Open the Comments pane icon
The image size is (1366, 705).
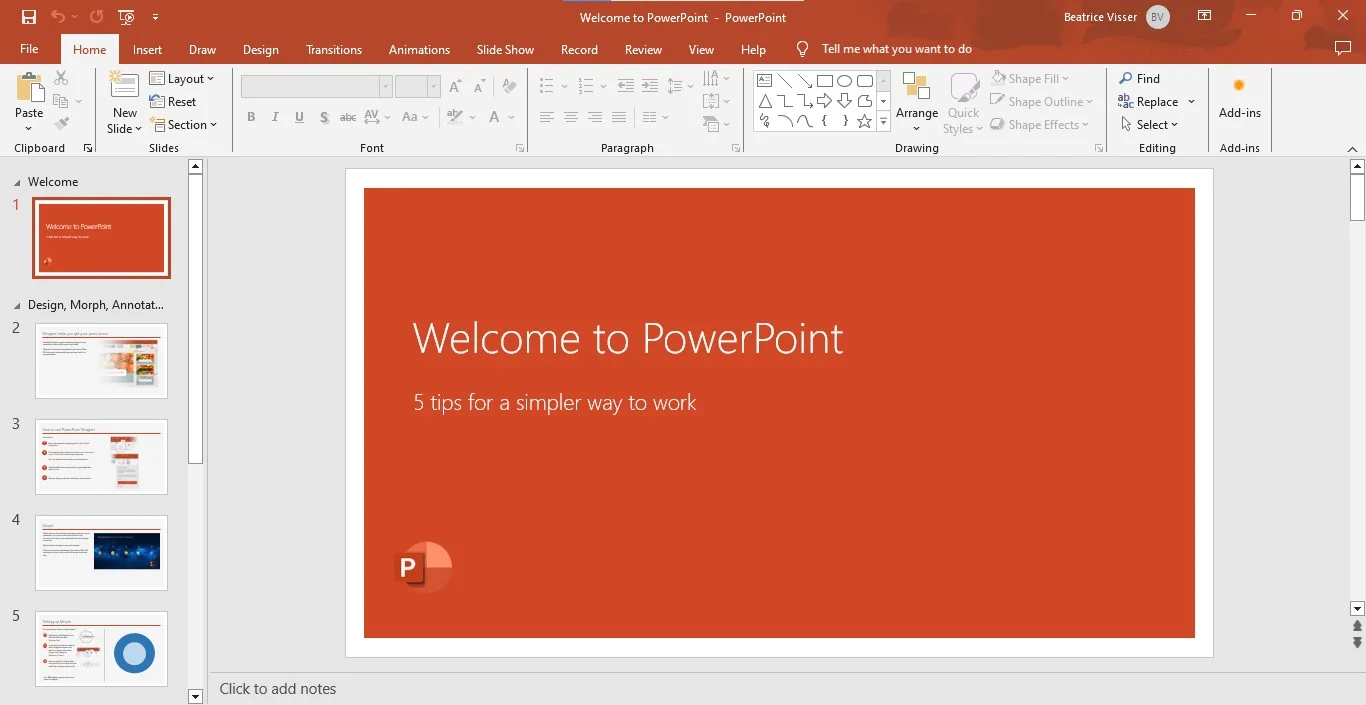tap(1343, 48)
